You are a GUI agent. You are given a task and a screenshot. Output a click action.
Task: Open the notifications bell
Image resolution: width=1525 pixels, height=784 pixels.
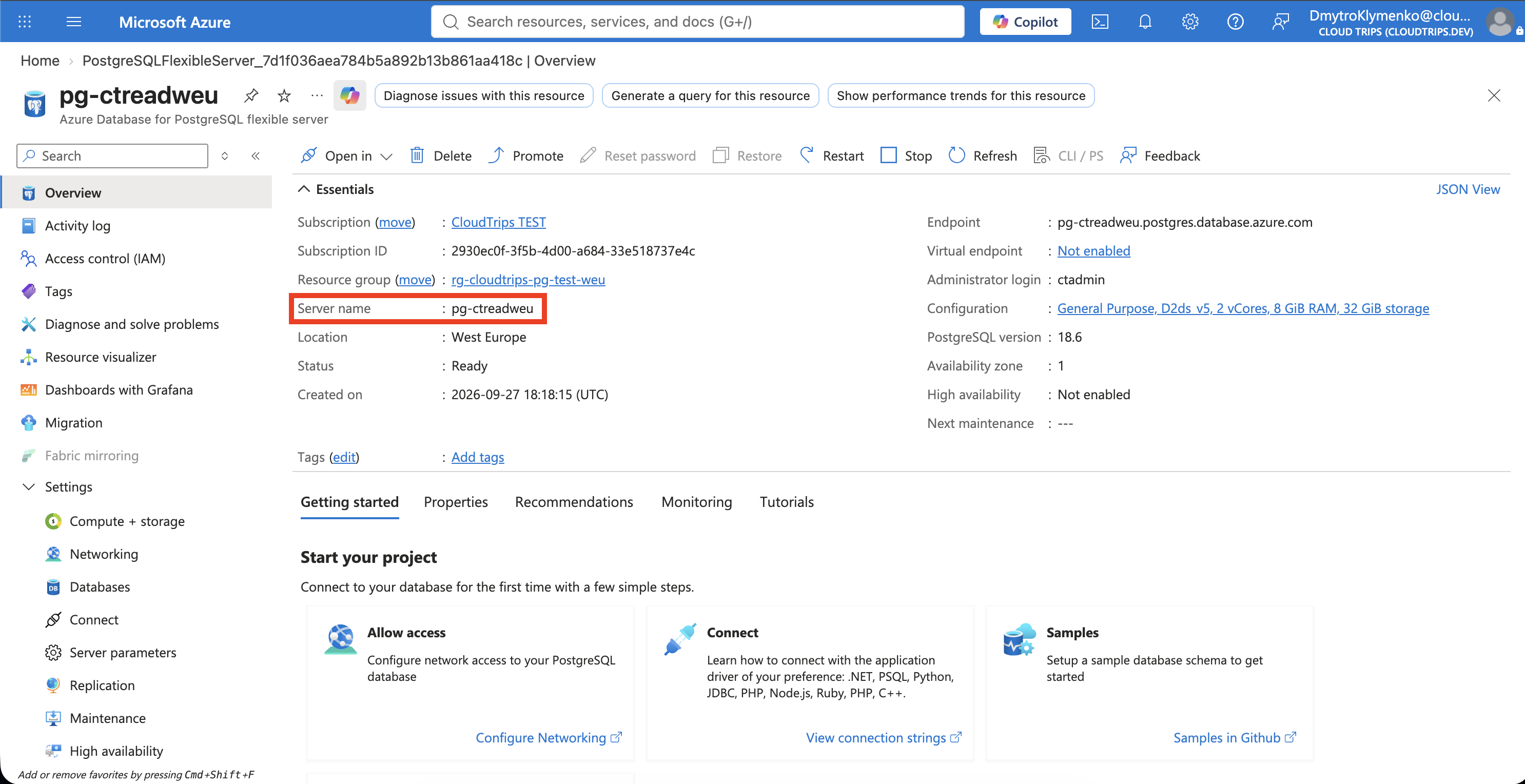click(1145, 22)
